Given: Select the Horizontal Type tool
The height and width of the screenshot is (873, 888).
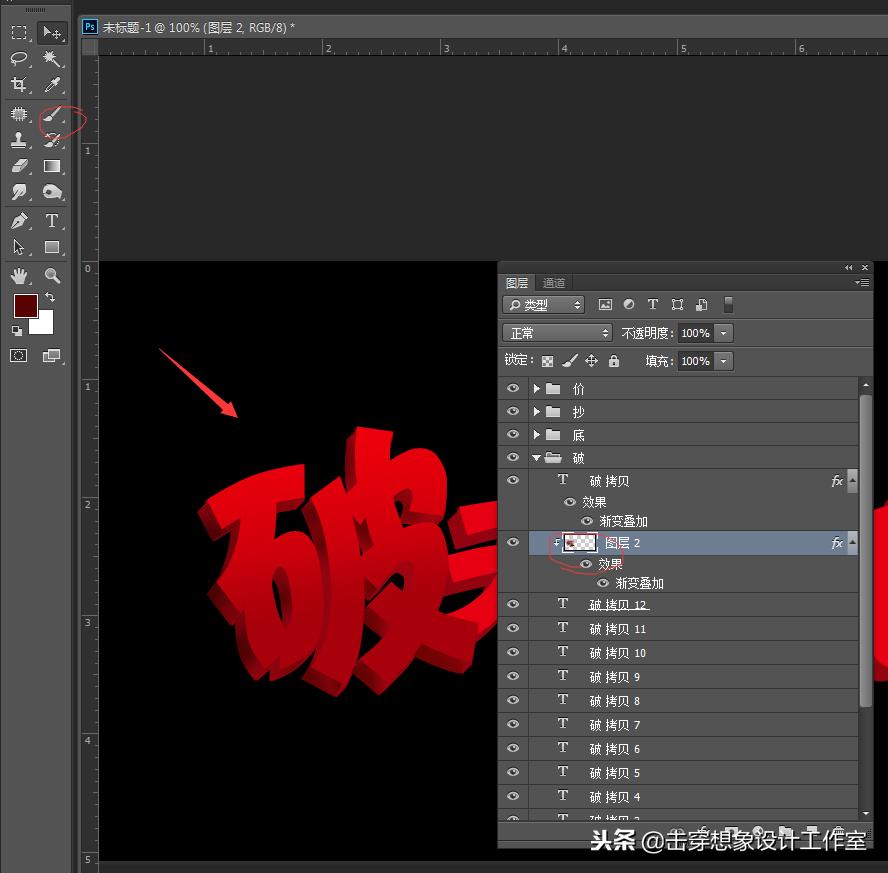Looking at the screenshot, I should point(52,221).
